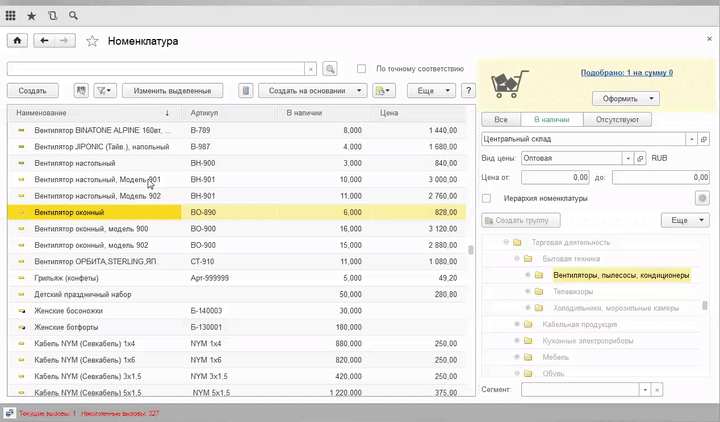Navigate forward with right arrow

64,40
